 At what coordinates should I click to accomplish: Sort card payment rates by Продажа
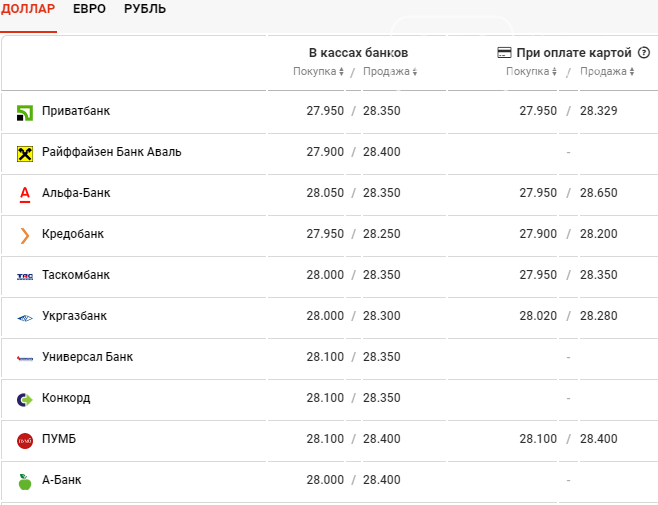(607, 72)
